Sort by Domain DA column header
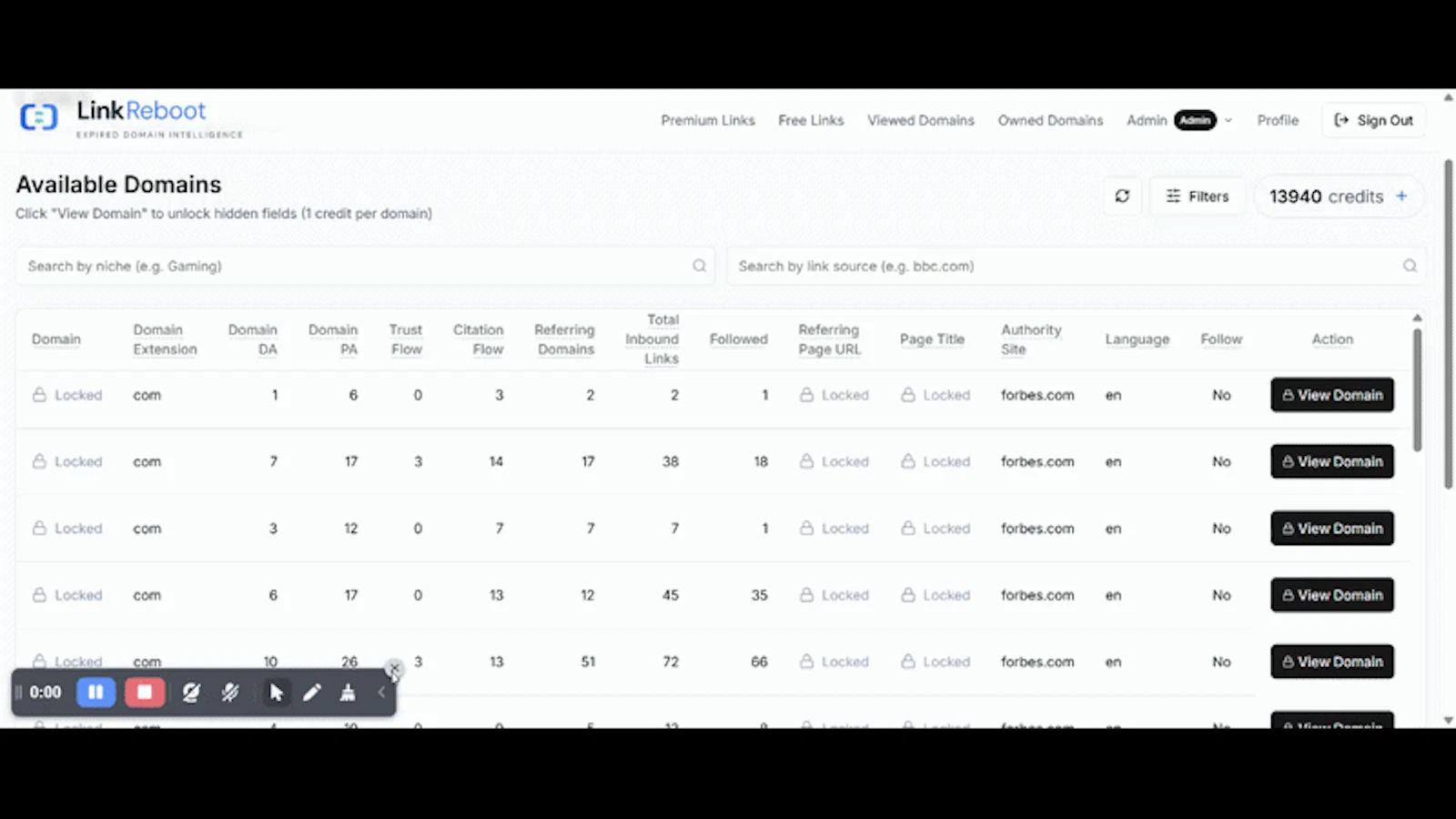The image size is (1456, 819). point(253,339)
